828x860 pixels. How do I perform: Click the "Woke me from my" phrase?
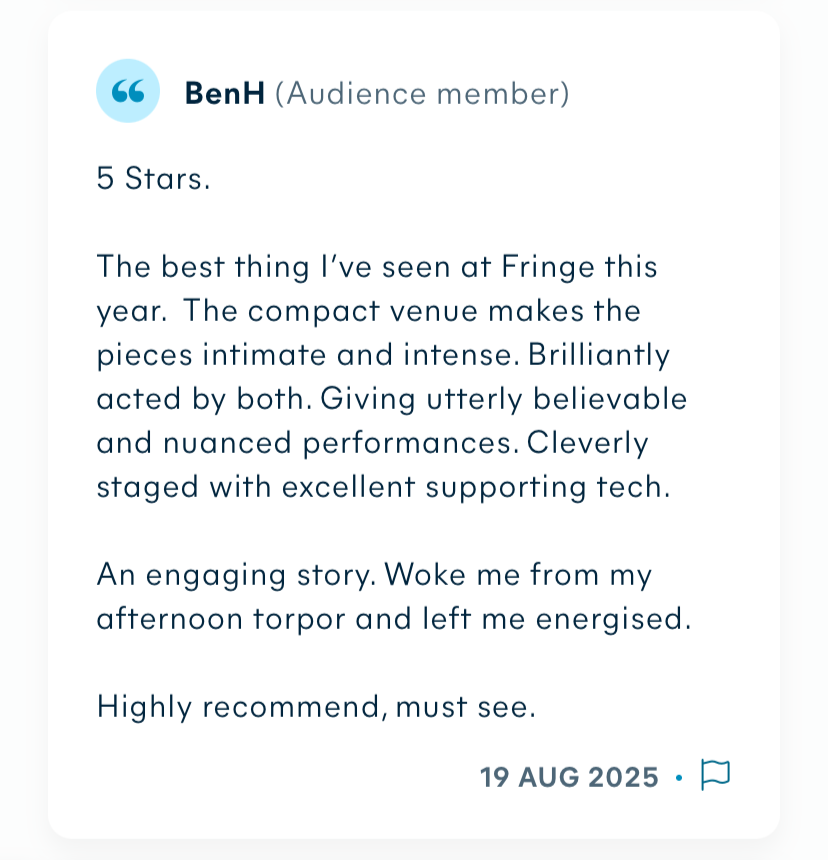(x=518, y=575)
